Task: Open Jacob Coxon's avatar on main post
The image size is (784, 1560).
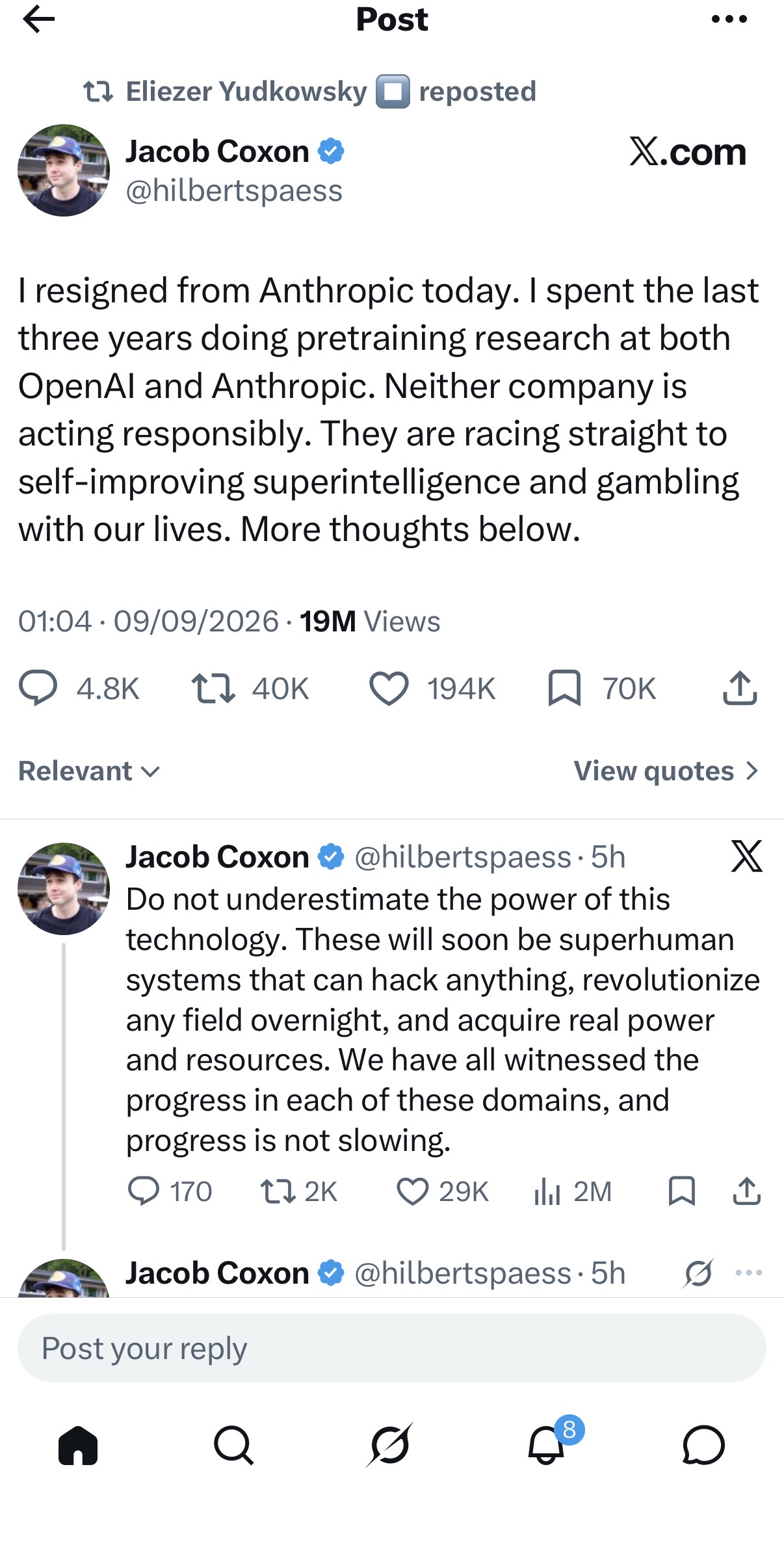Action: 64,170
